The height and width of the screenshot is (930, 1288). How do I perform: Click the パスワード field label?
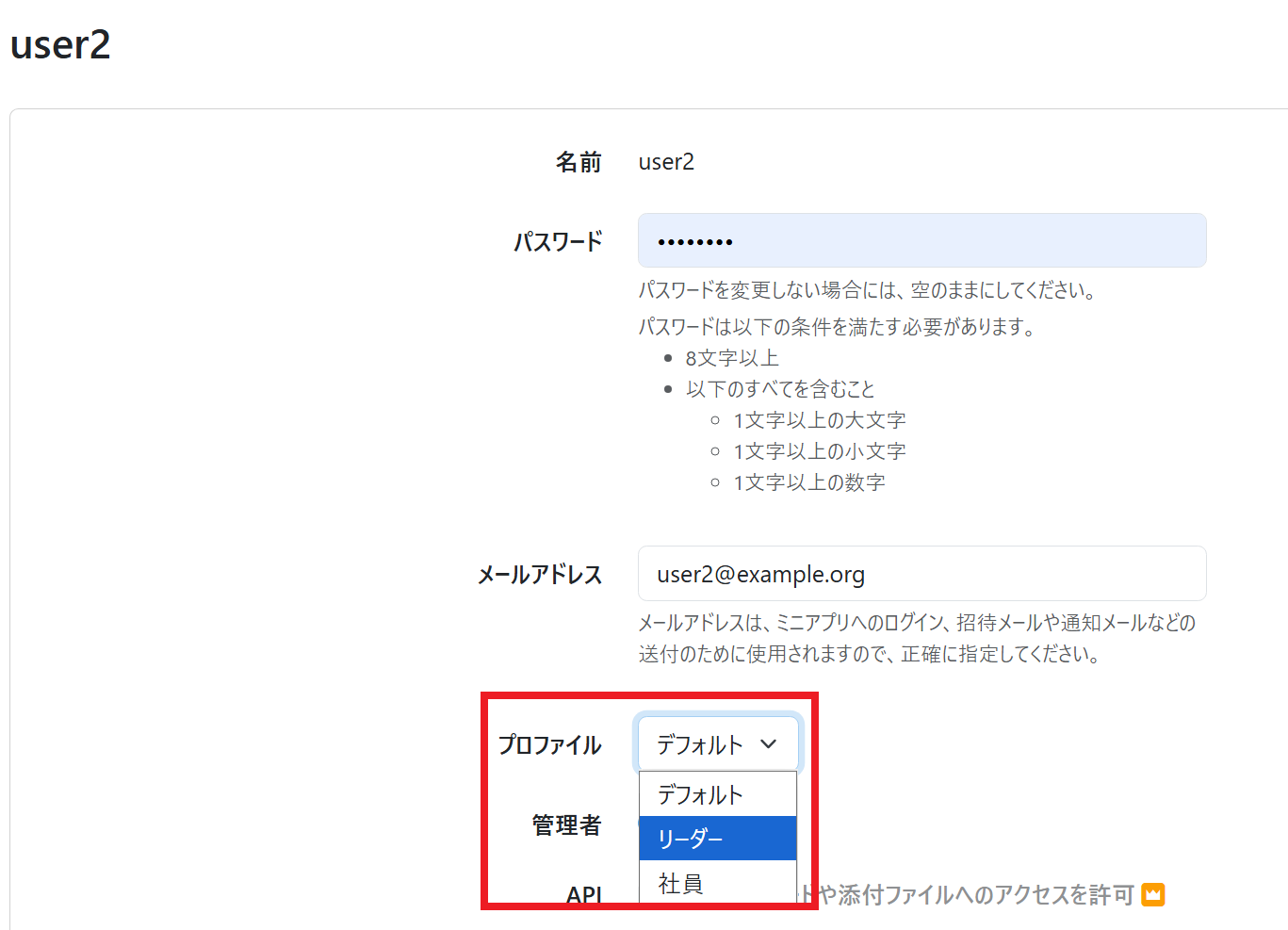[x=557, y=242]
